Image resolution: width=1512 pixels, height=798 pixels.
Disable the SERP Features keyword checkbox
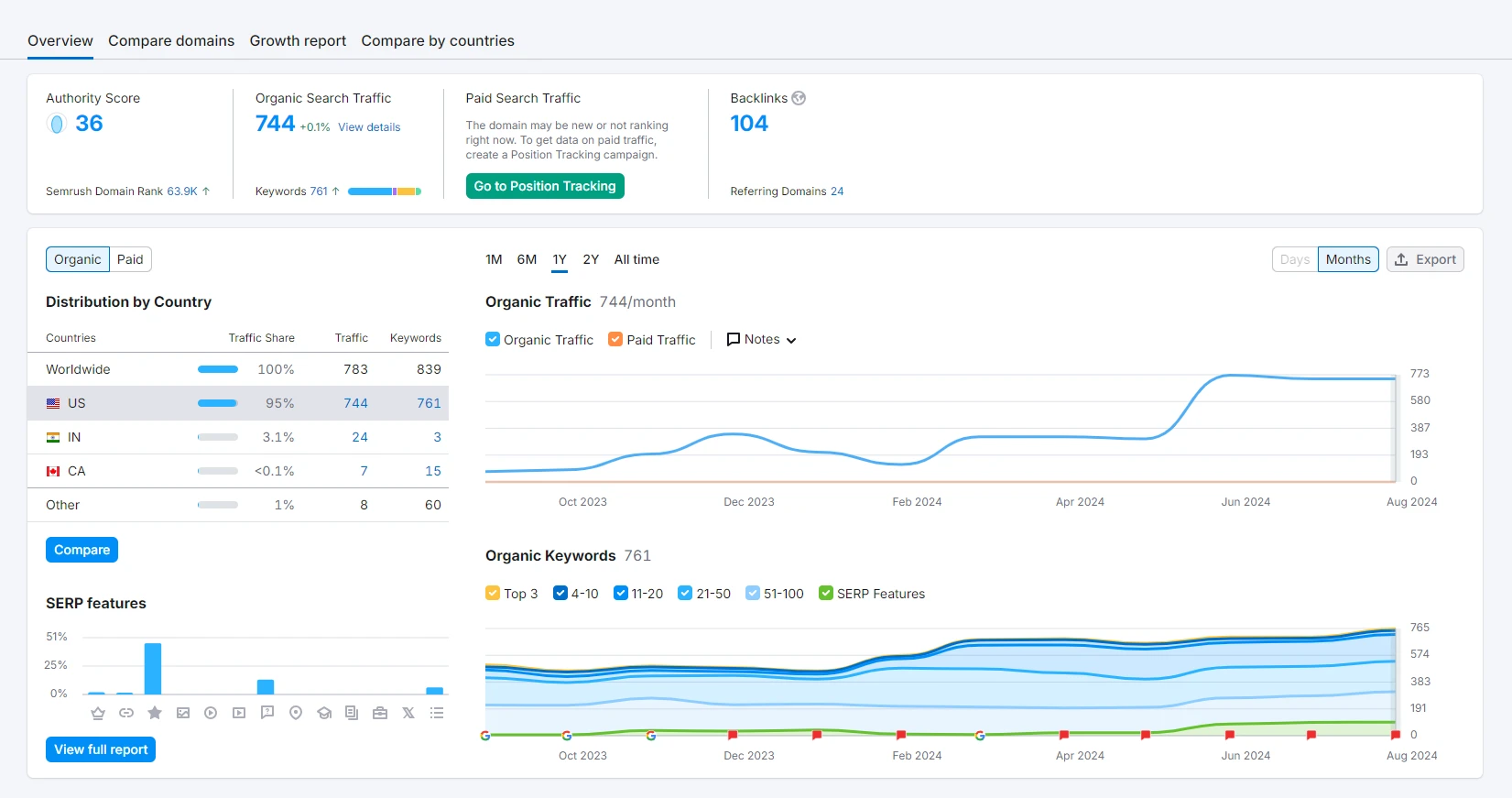click(x=826, y=593)
